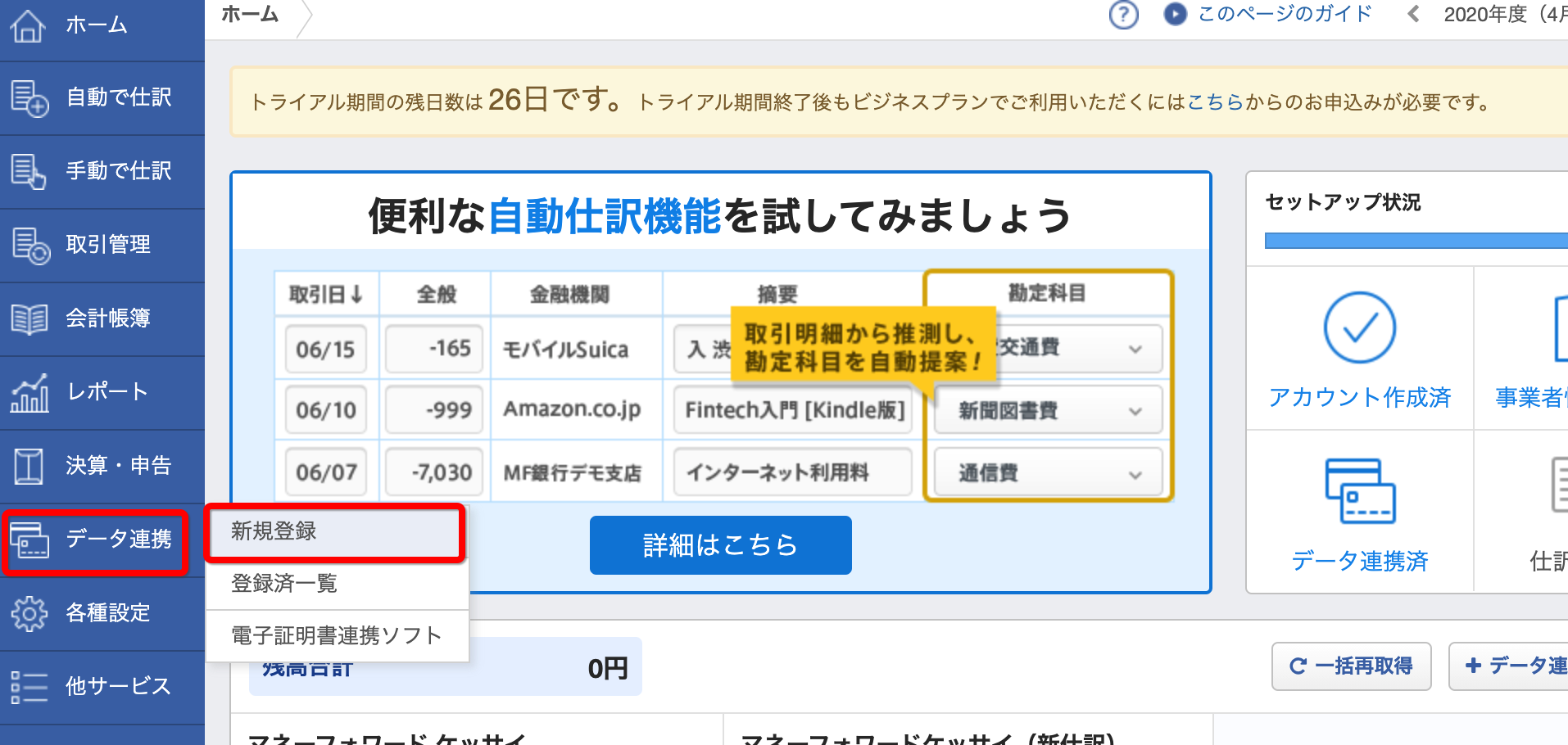Click the 自動で仕訳 document-plus icon
The height and width of the screenshot is (745, 1568).
tap(29, 98)
